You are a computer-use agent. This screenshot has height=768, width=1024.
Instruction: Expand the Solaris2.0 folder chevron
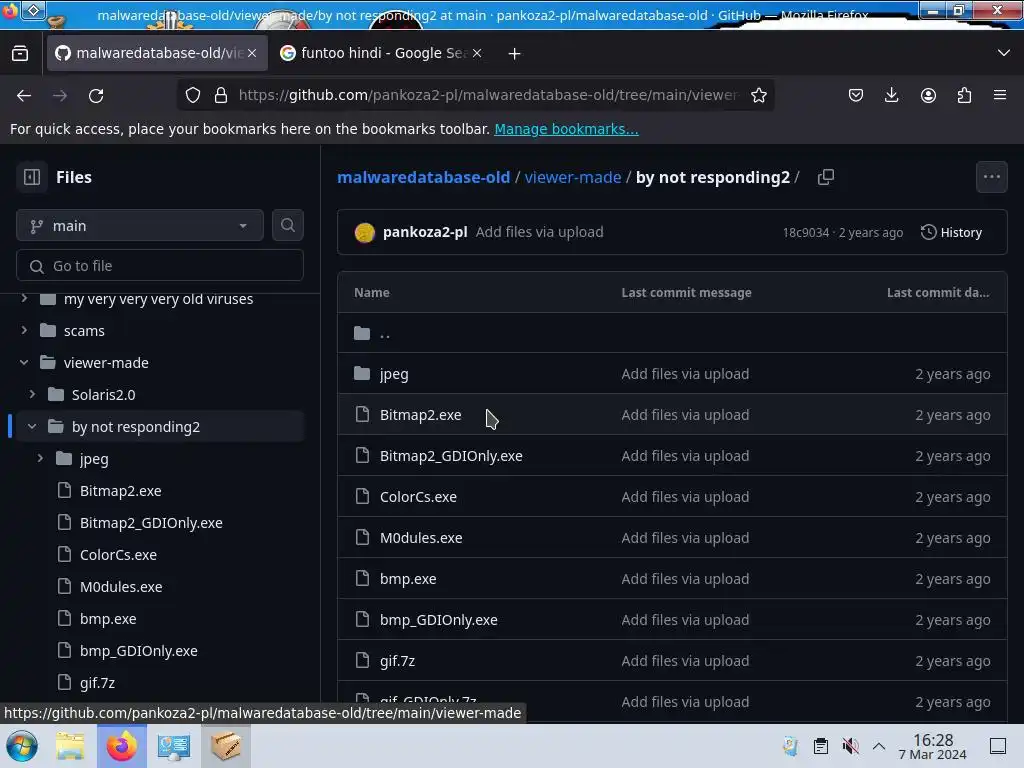[32, 394]
